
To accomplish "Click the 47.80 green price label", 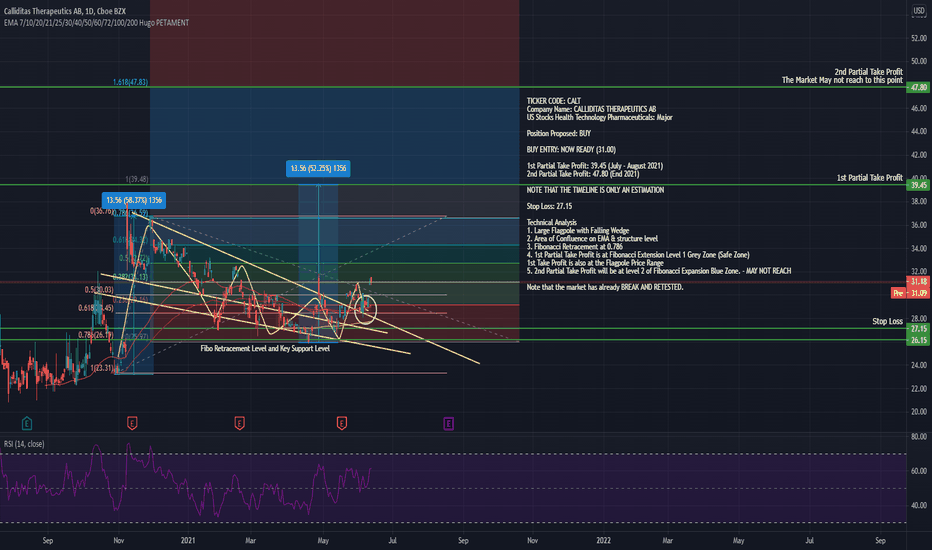I will pos(918,87).
